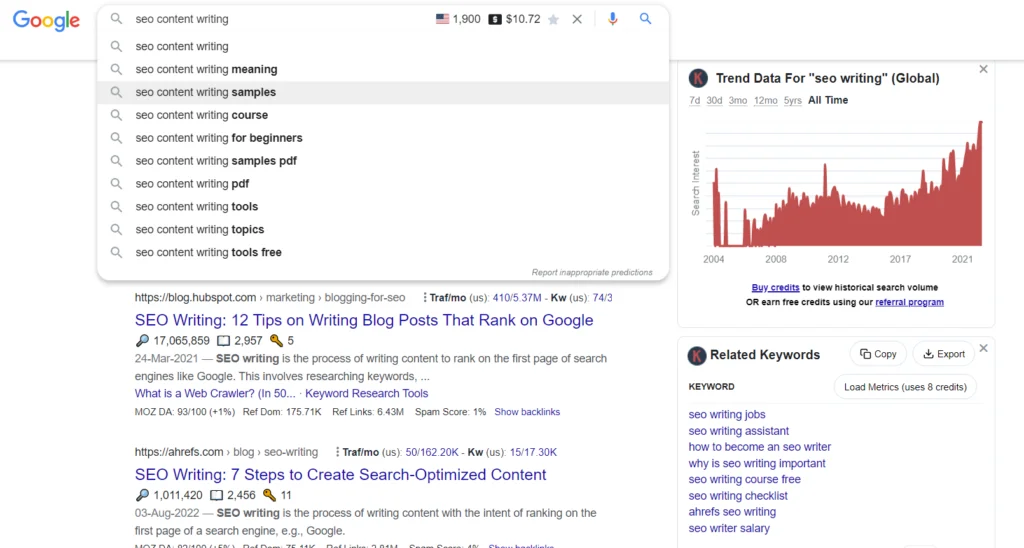Viewport: 1024px width, 548px height.
Task: Click Show backlinks for HubSpot result
Action: tap(527, 412)
